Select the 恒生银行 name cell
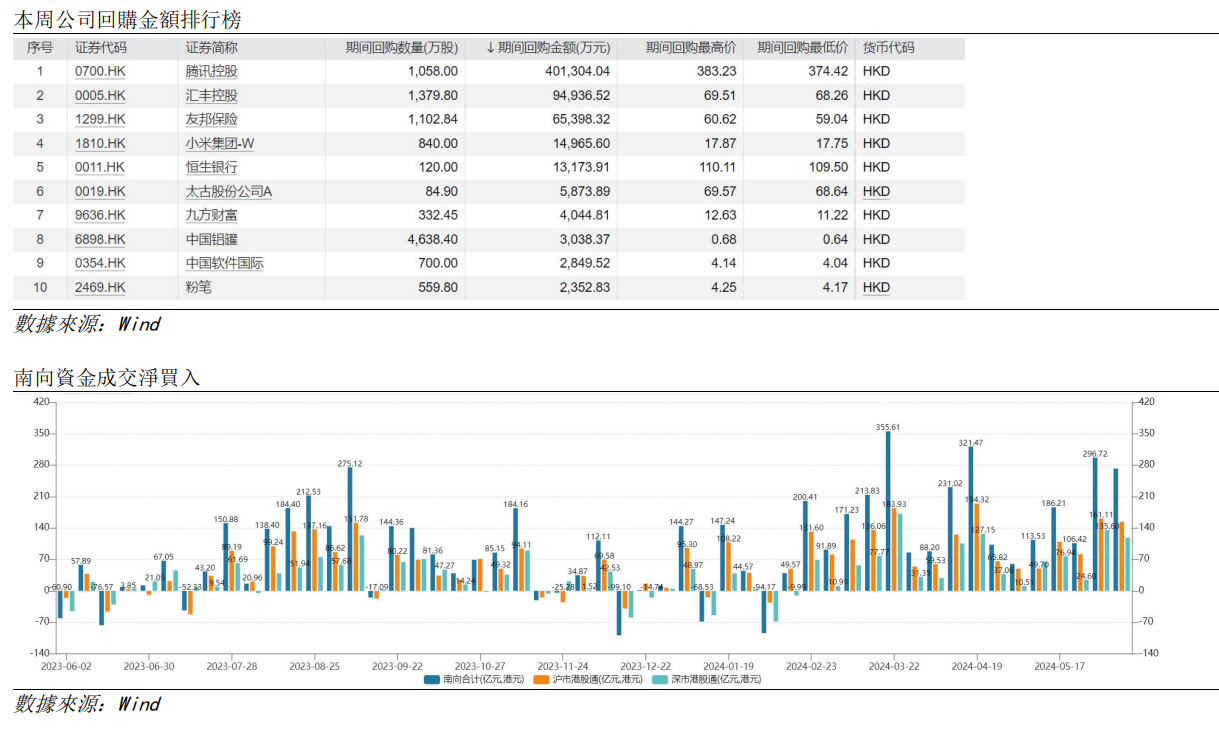 coord(212,167)
